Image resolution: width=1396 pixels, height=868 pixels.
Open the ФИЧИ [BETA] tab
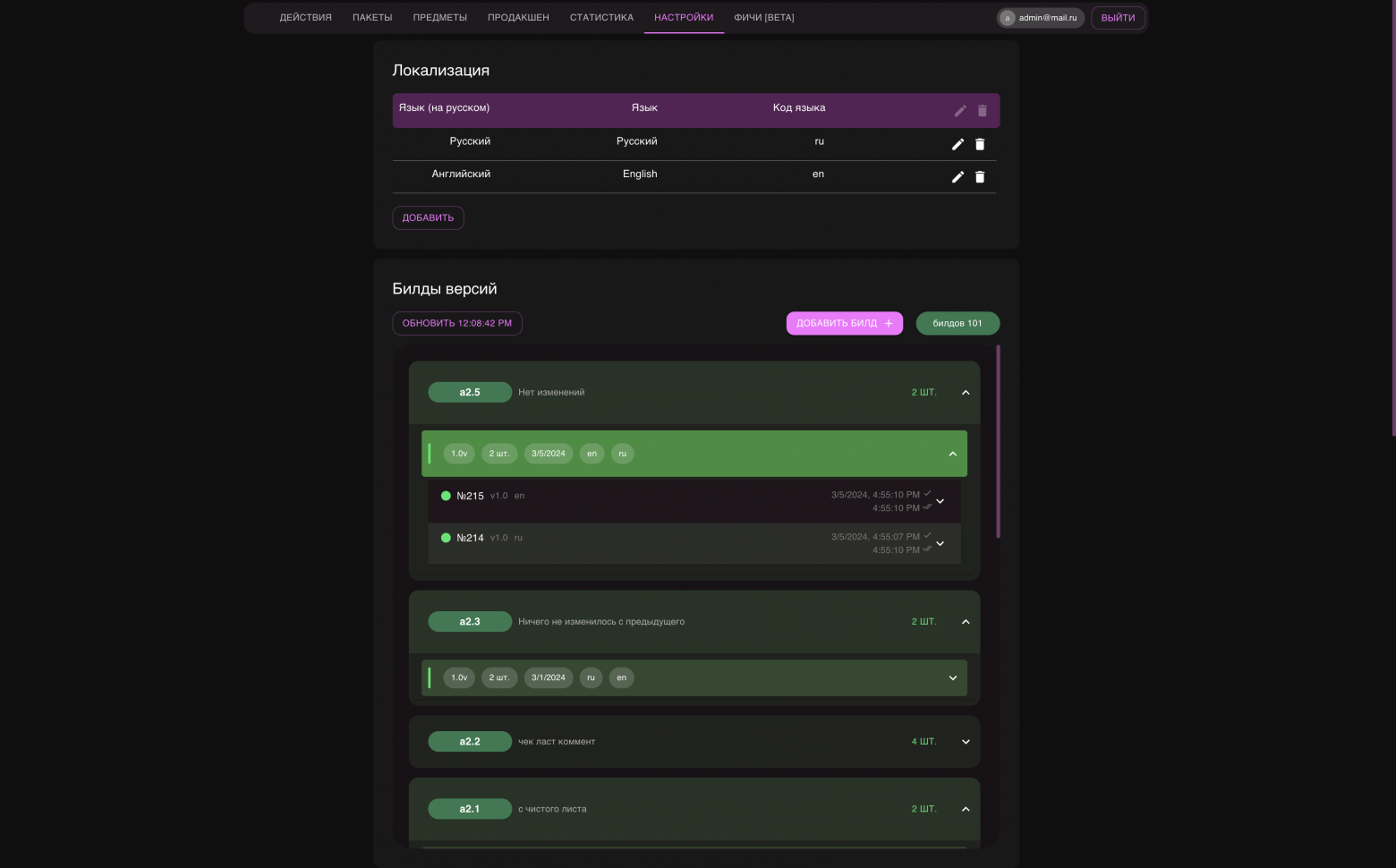(764, 18)
